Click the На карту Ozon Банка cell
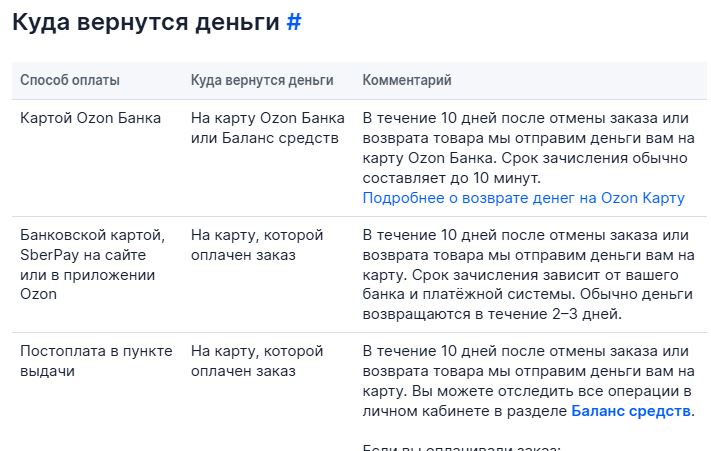Image resolution: width=711 pixels, height=451 pixels. 268,127
